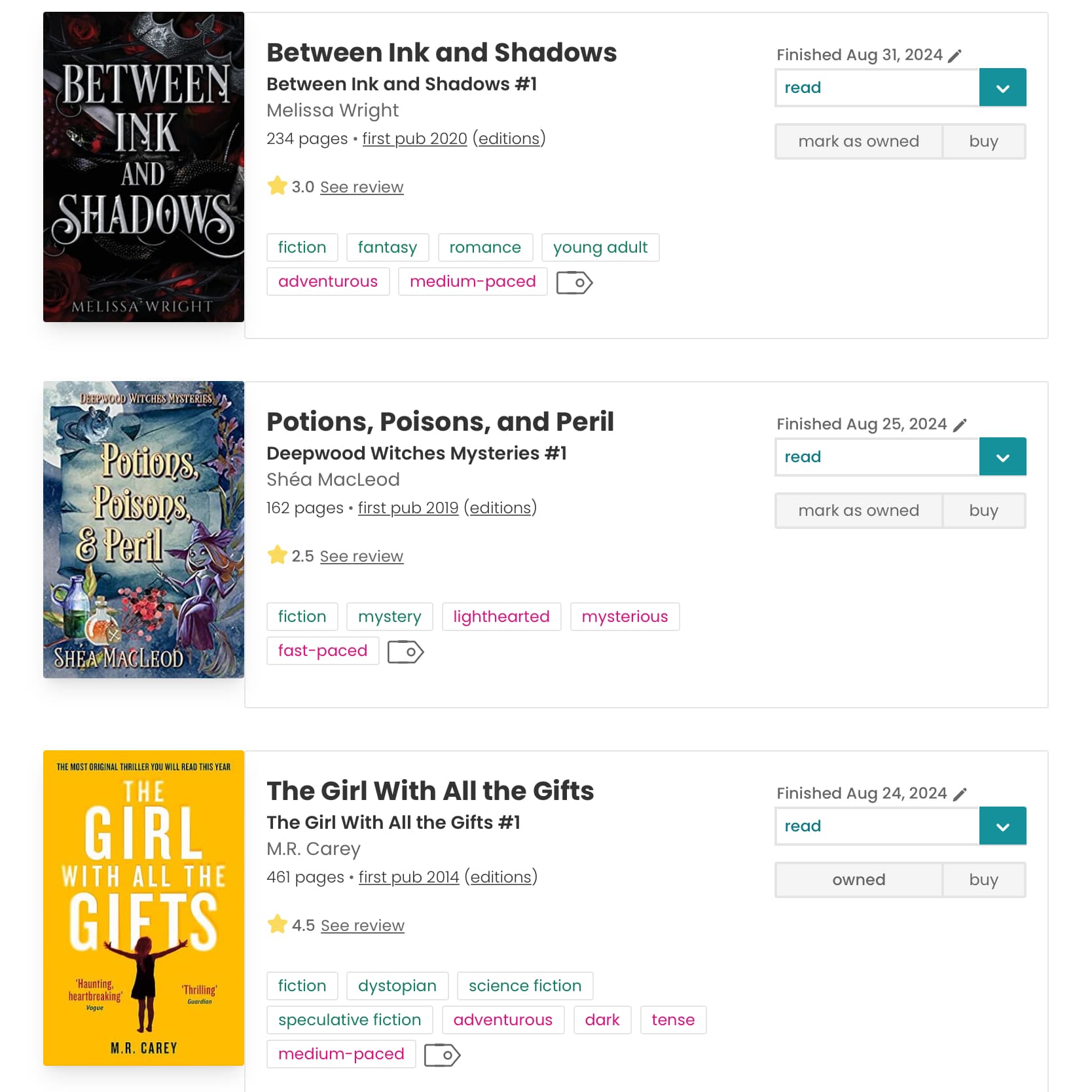This screenshot has height=1092, width=1092.
Task: Mark Potions, Poisons, and Peril as owned
Action: (858, 511)
